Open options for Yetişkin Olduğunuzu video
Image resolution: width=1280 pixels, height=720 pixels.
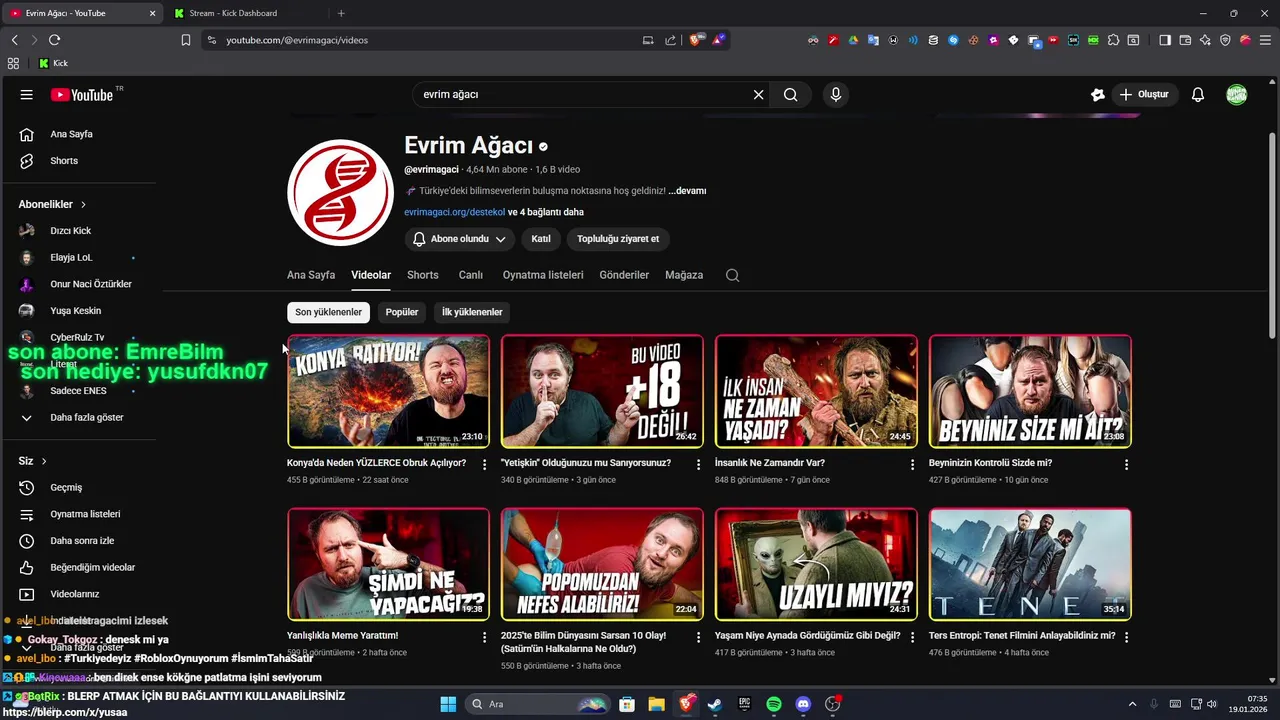coord(699,465)
